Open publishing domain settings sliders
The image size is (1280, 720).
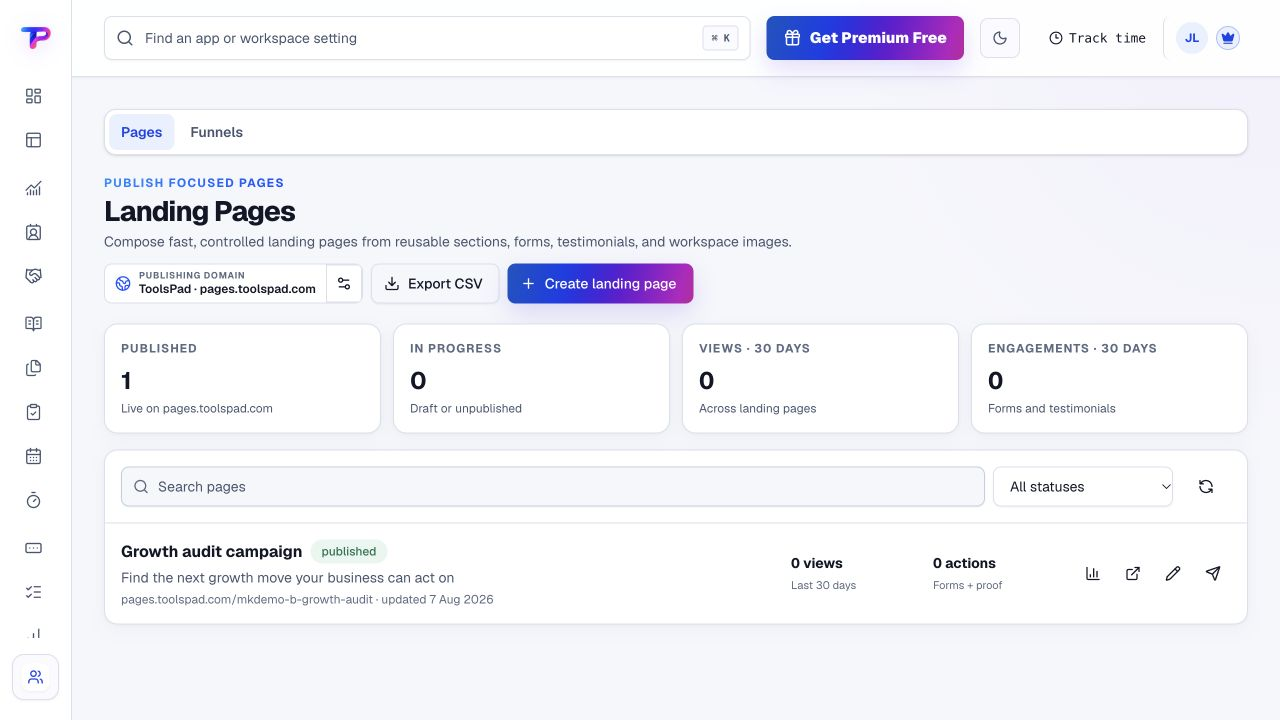coord(344,284)
